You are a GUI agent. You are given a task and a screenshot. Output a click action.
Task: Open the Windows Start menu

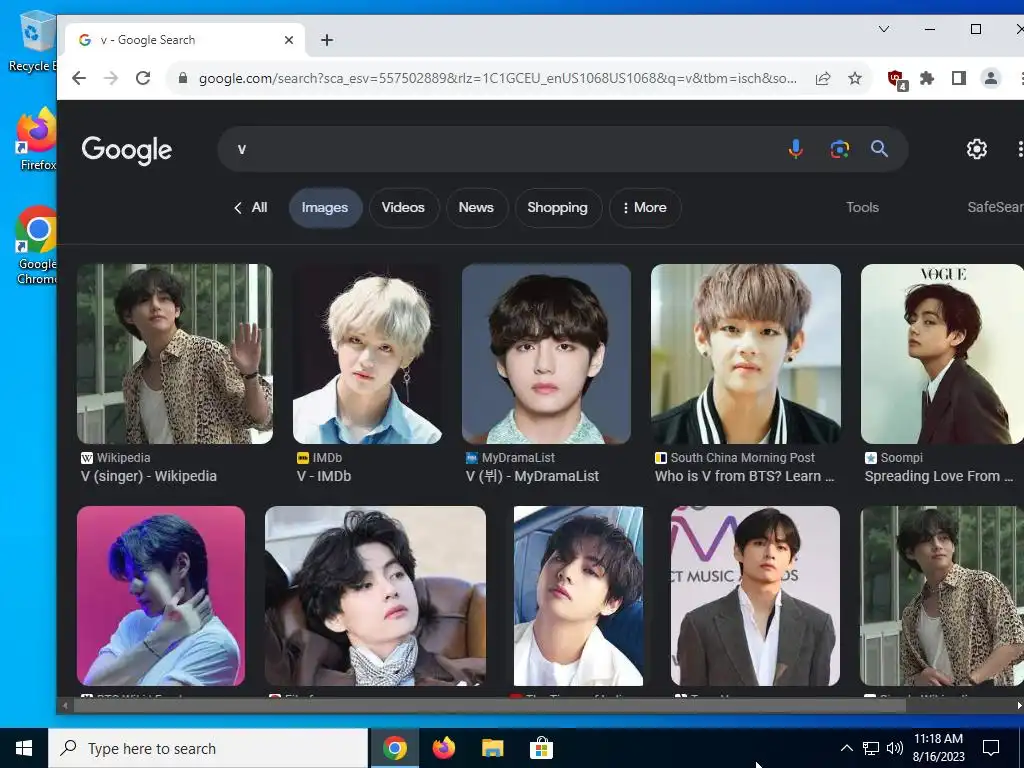click(24, 748)
